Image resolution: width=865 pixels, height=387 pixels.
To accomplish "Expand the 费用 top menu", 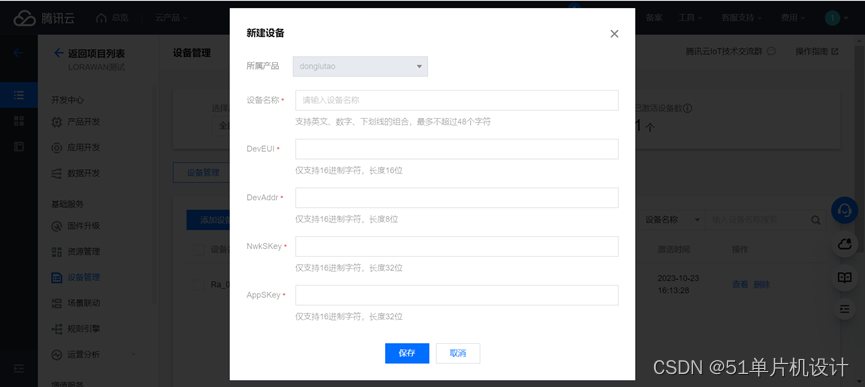I will (792, 18).
